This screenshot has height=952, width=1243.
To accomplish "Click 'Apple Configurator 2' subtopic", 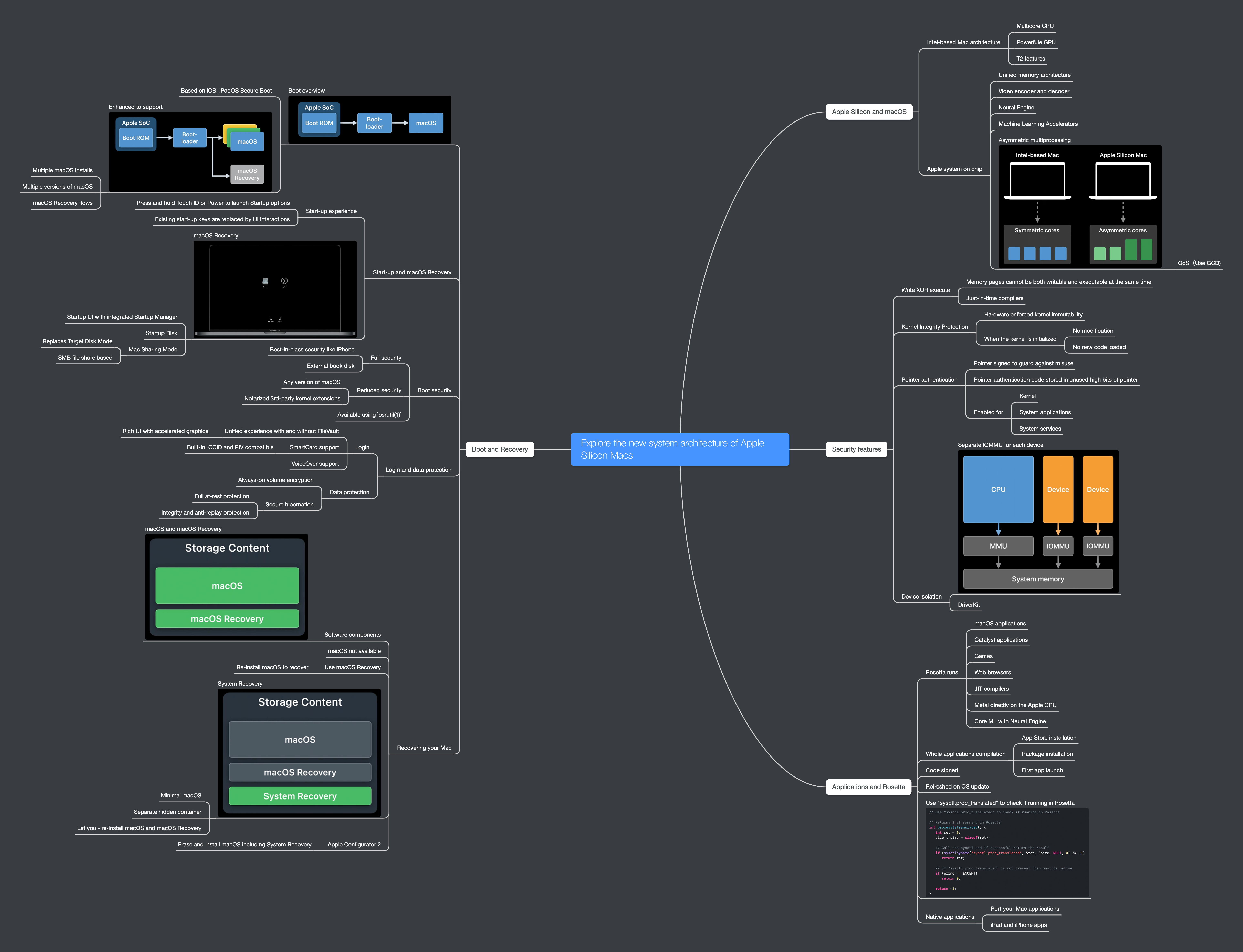I will coord(354,844).
